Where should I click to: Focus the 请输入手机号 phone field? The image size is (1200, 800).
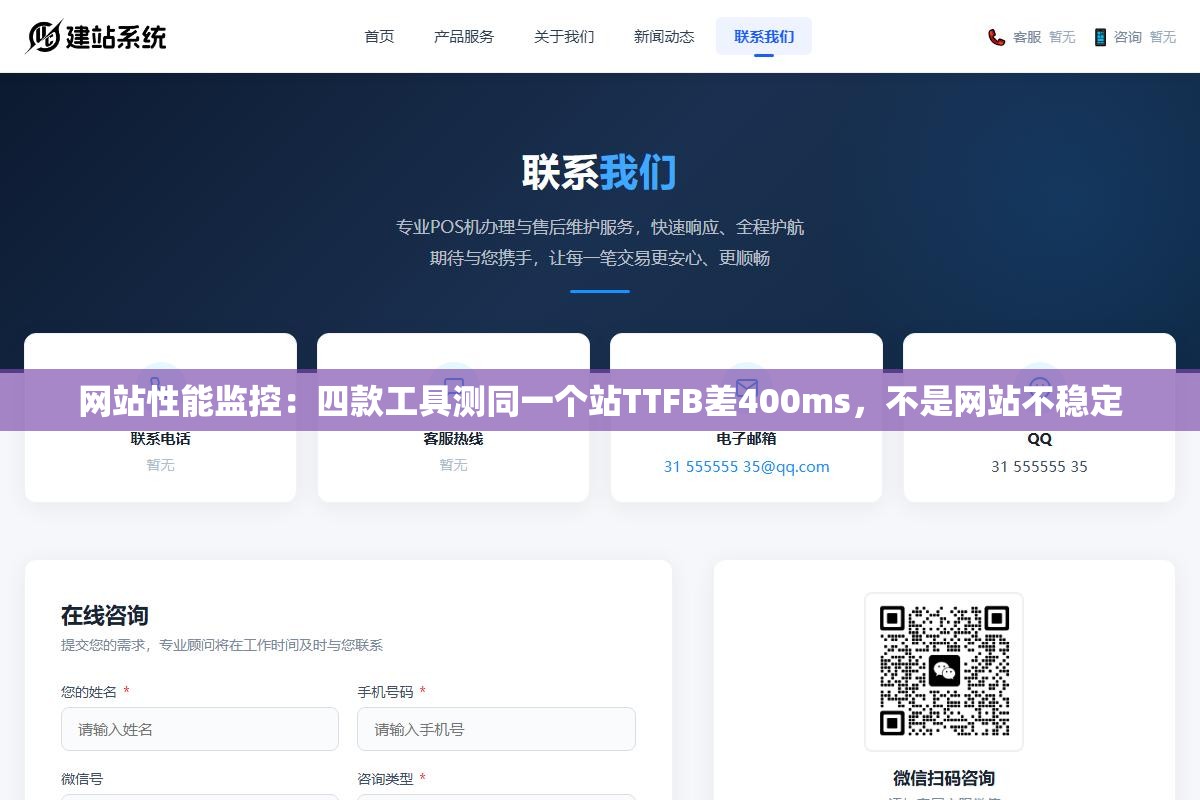[496, 729]
